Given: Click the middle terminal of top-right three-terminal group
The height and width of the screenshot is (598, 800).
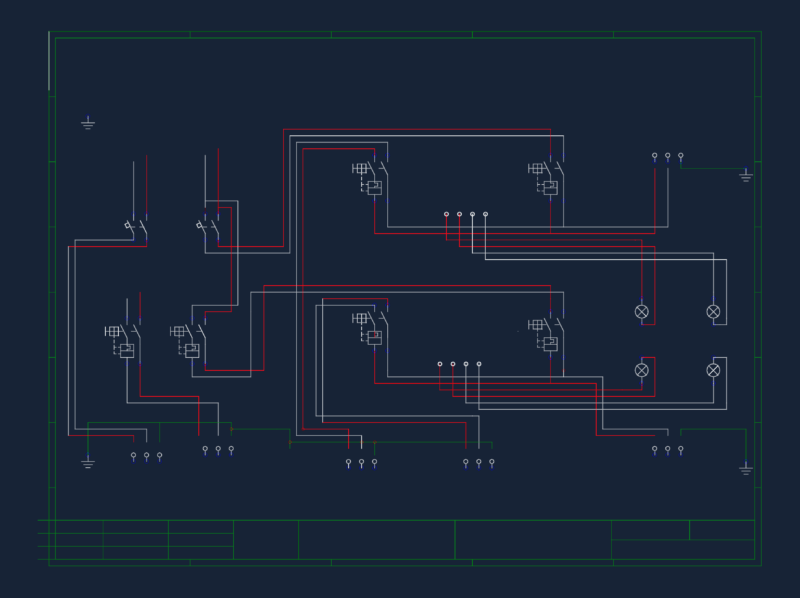Looking at the screenshot, I should pyautogui.click(x=668, y=158).
